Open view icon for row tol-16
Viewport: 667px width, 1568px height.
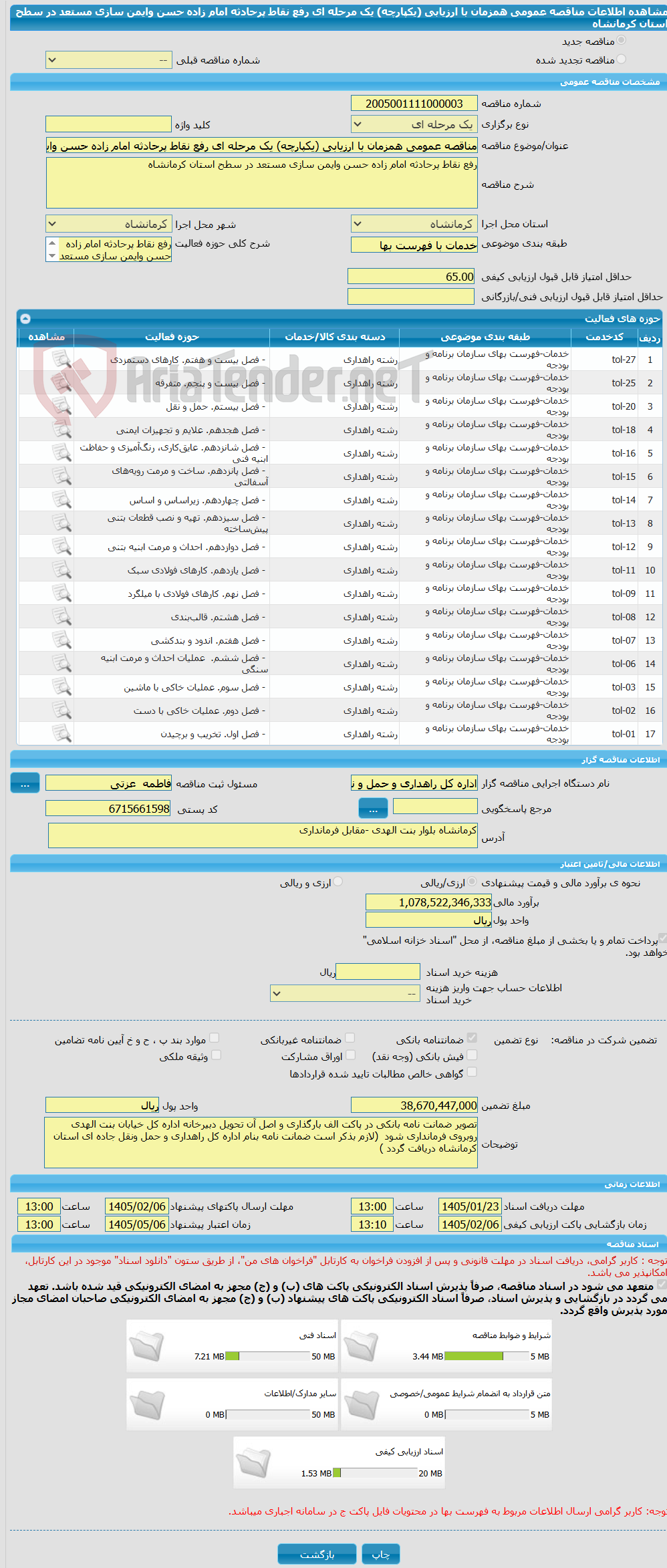point(61,453)
